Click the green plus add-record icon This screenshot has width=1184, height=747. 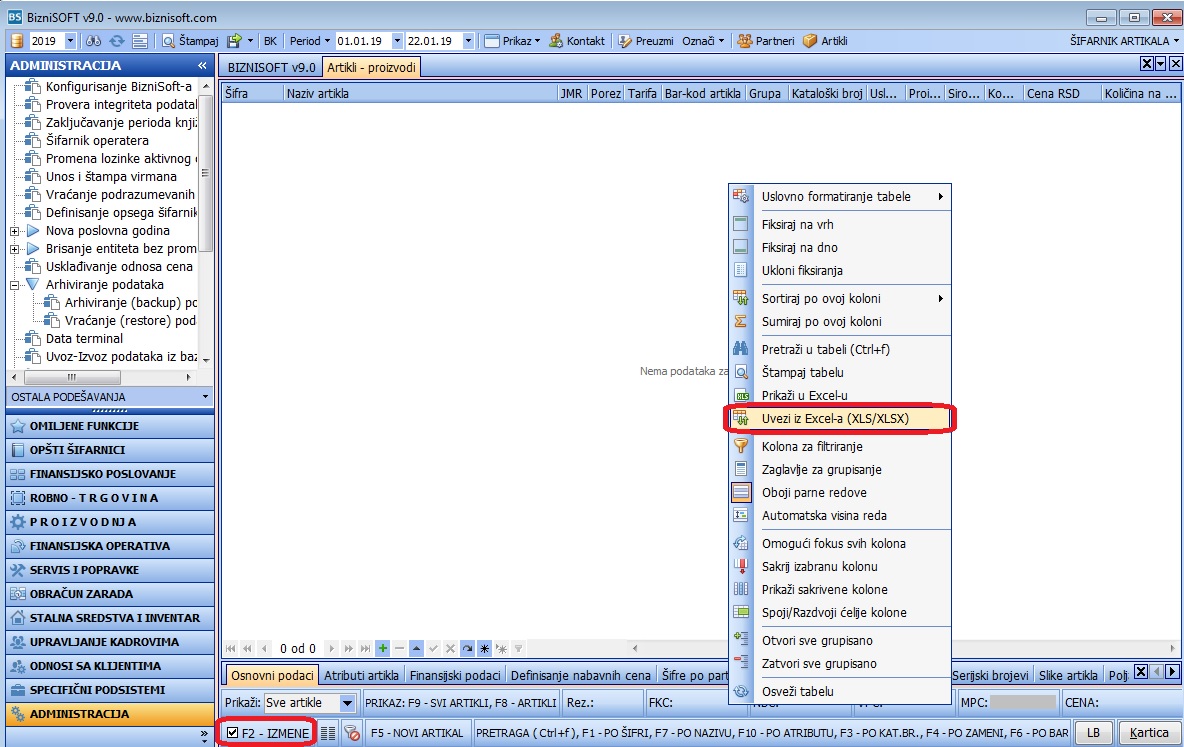point(383,648)
